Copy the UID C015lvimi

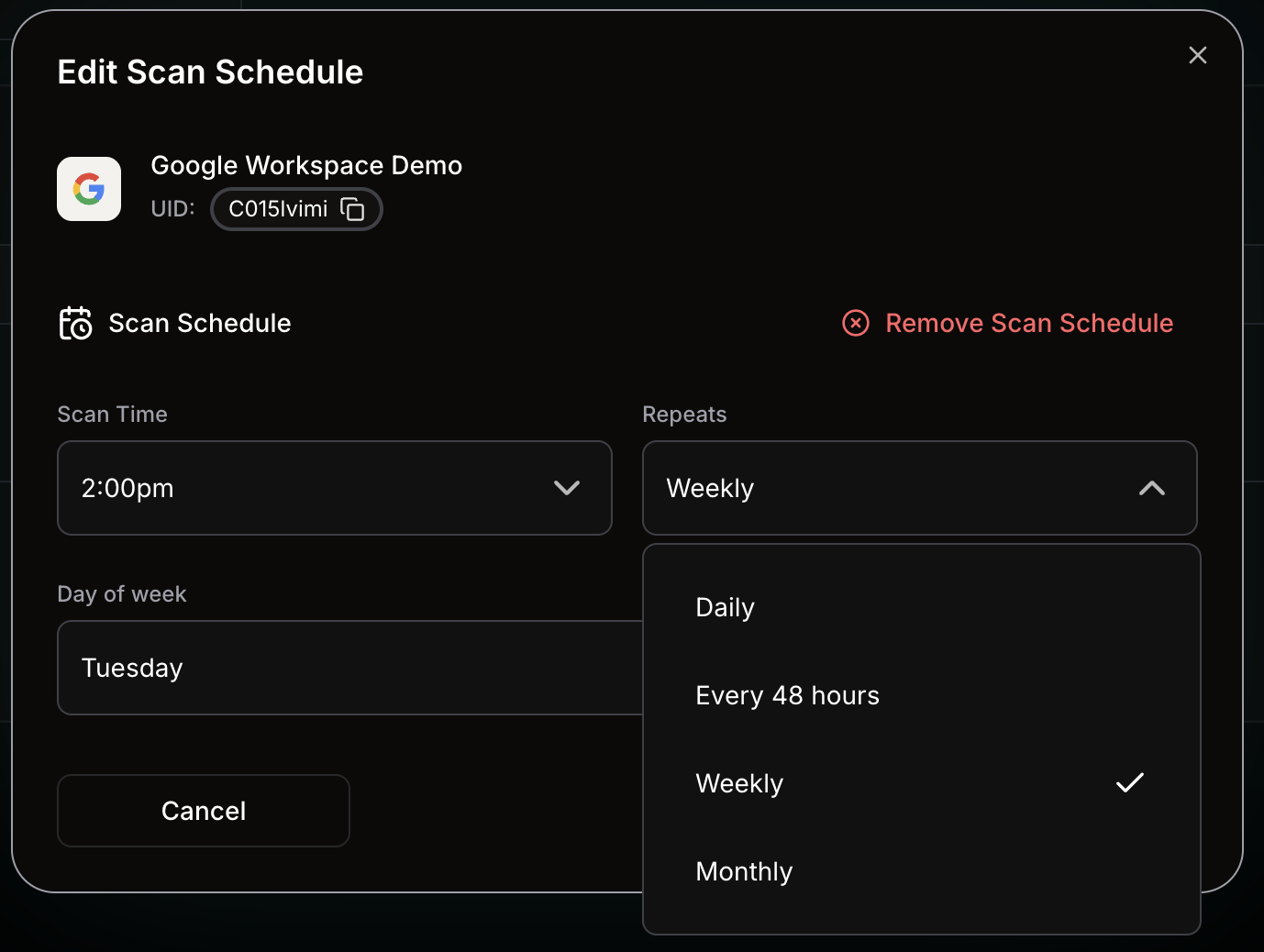point(352,209)
